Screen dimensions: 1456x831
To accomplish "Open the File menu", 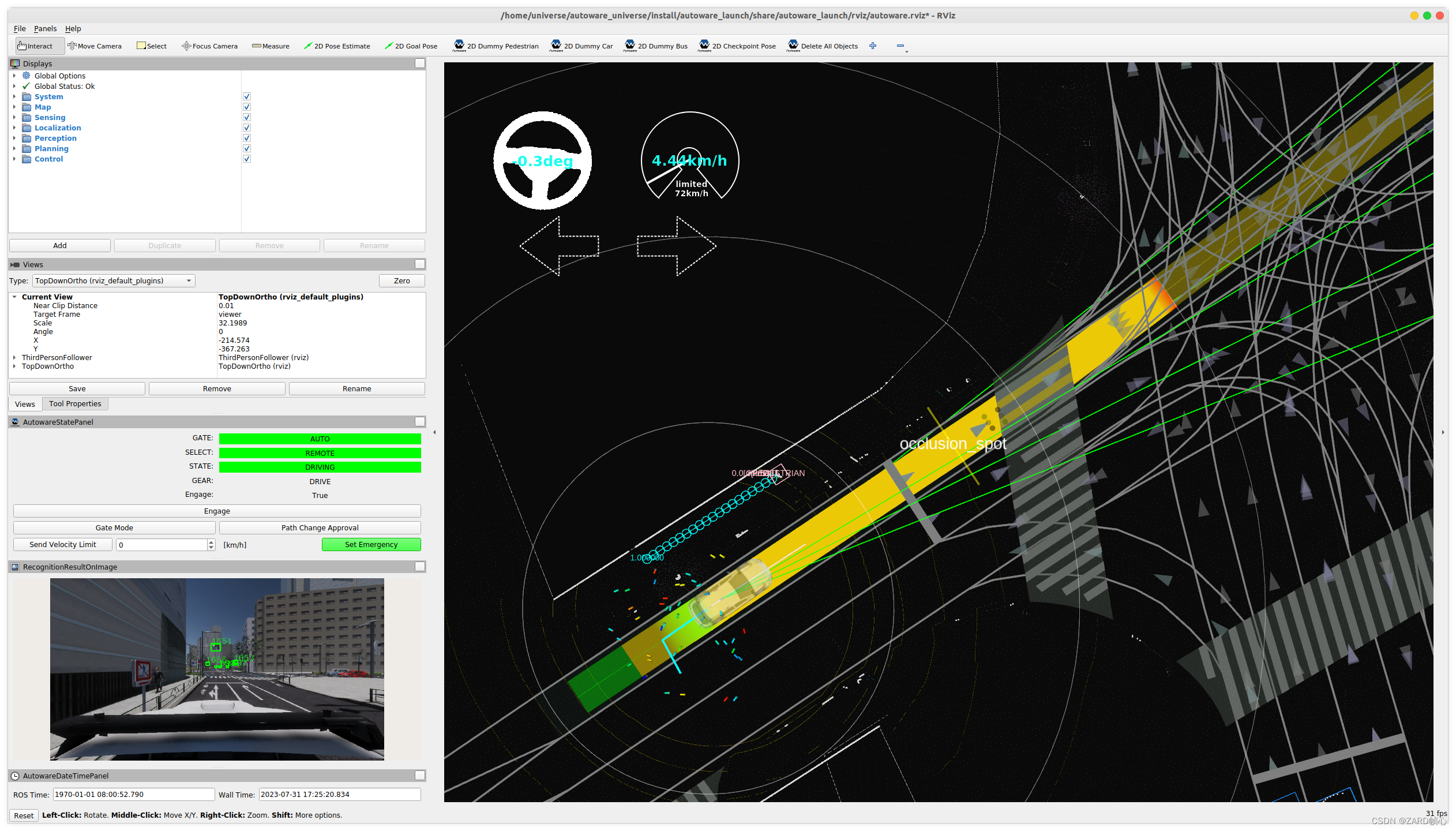I will click(18, 27).
